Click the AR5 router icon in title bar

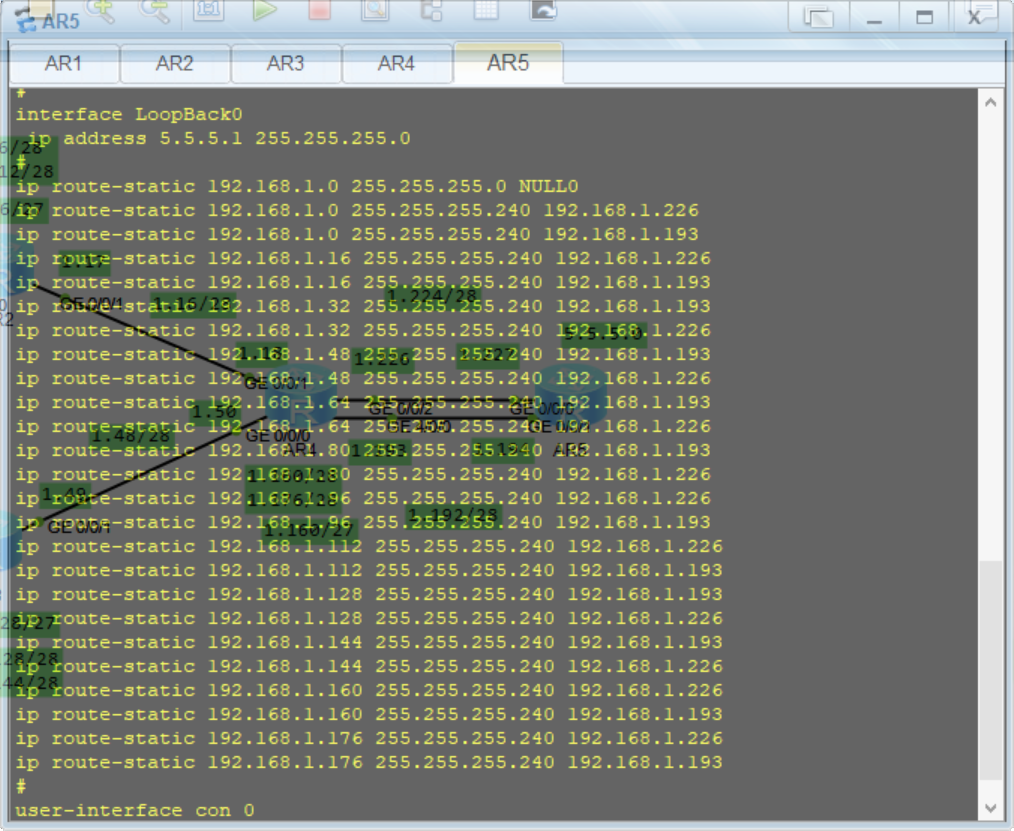(x=25, y=20)
